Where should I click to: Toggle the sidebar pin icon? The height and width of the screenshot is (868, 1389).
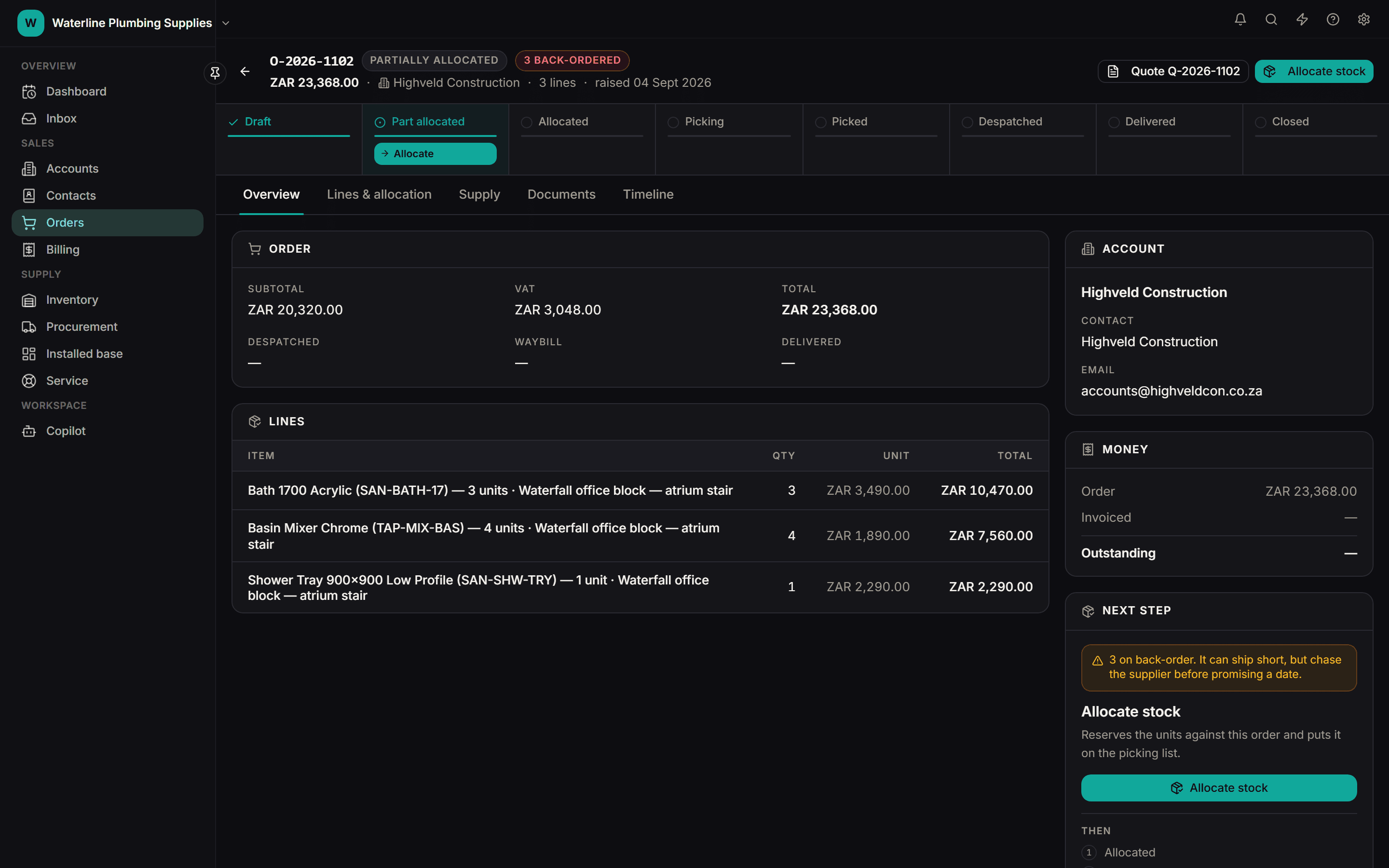[x=215, y=73]
